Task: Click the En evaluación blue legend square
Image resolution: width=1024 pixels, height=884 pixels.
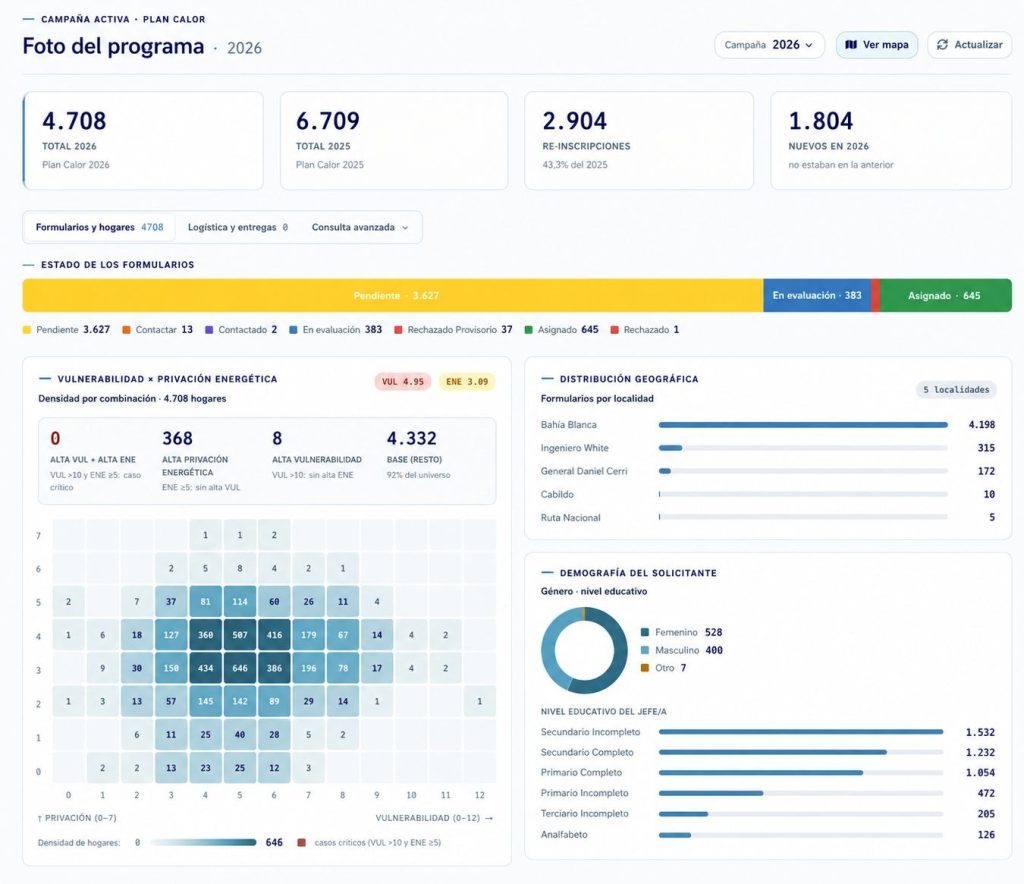Action: 293,330
